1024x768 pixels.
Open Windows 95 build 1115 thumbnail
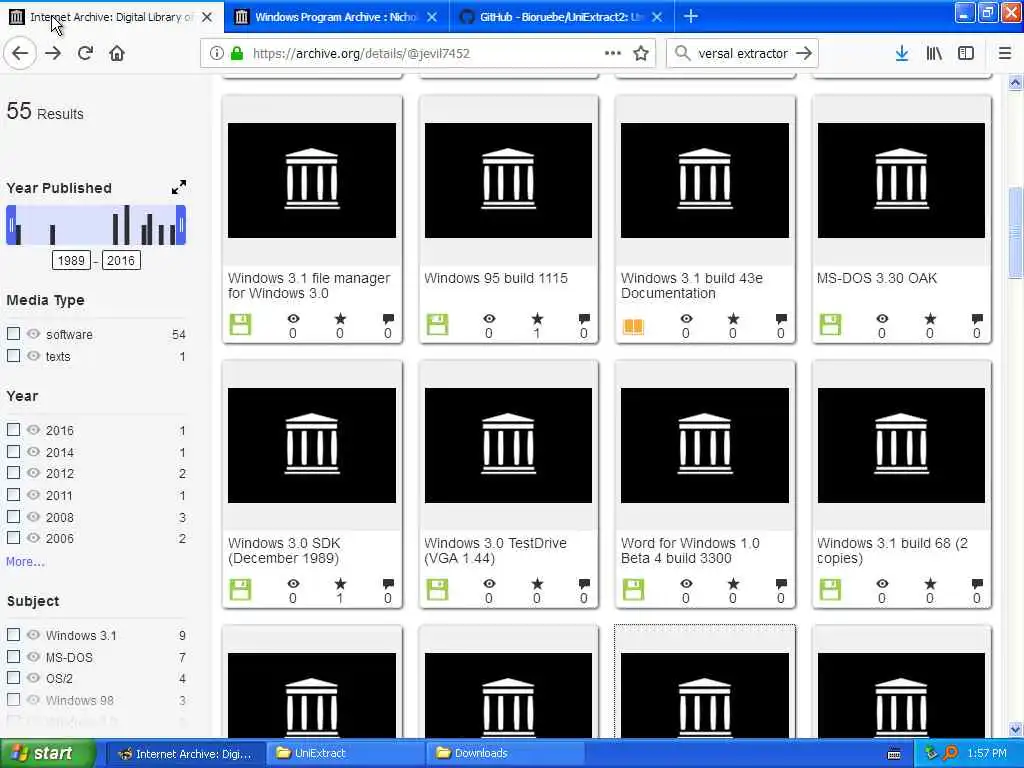tap(508, 180)
